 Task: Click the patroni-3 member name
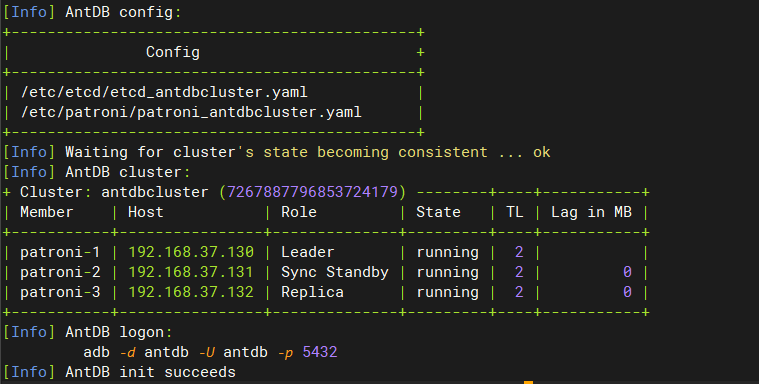[x=60, y=292]
